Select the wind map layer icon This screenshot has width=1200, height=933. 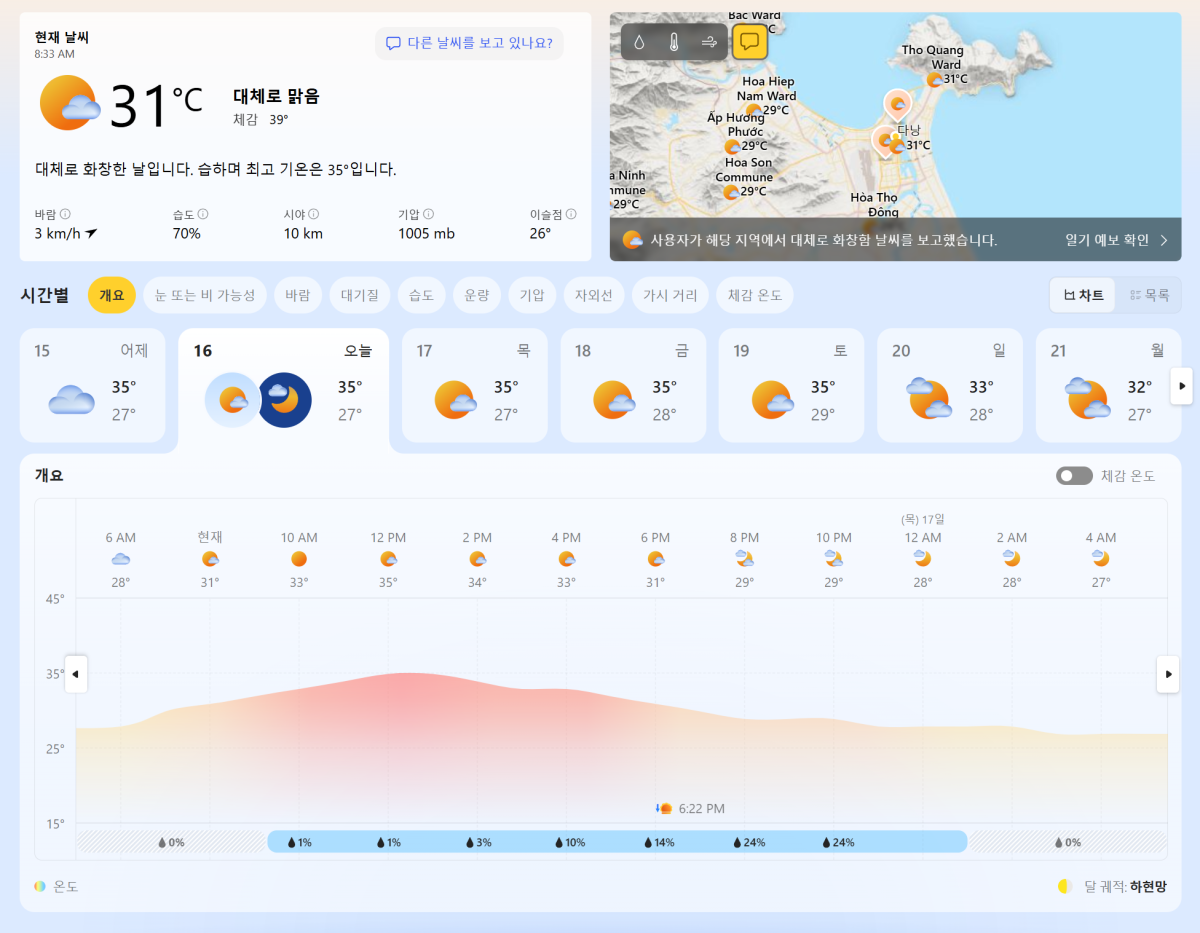(x=709, y=42)
